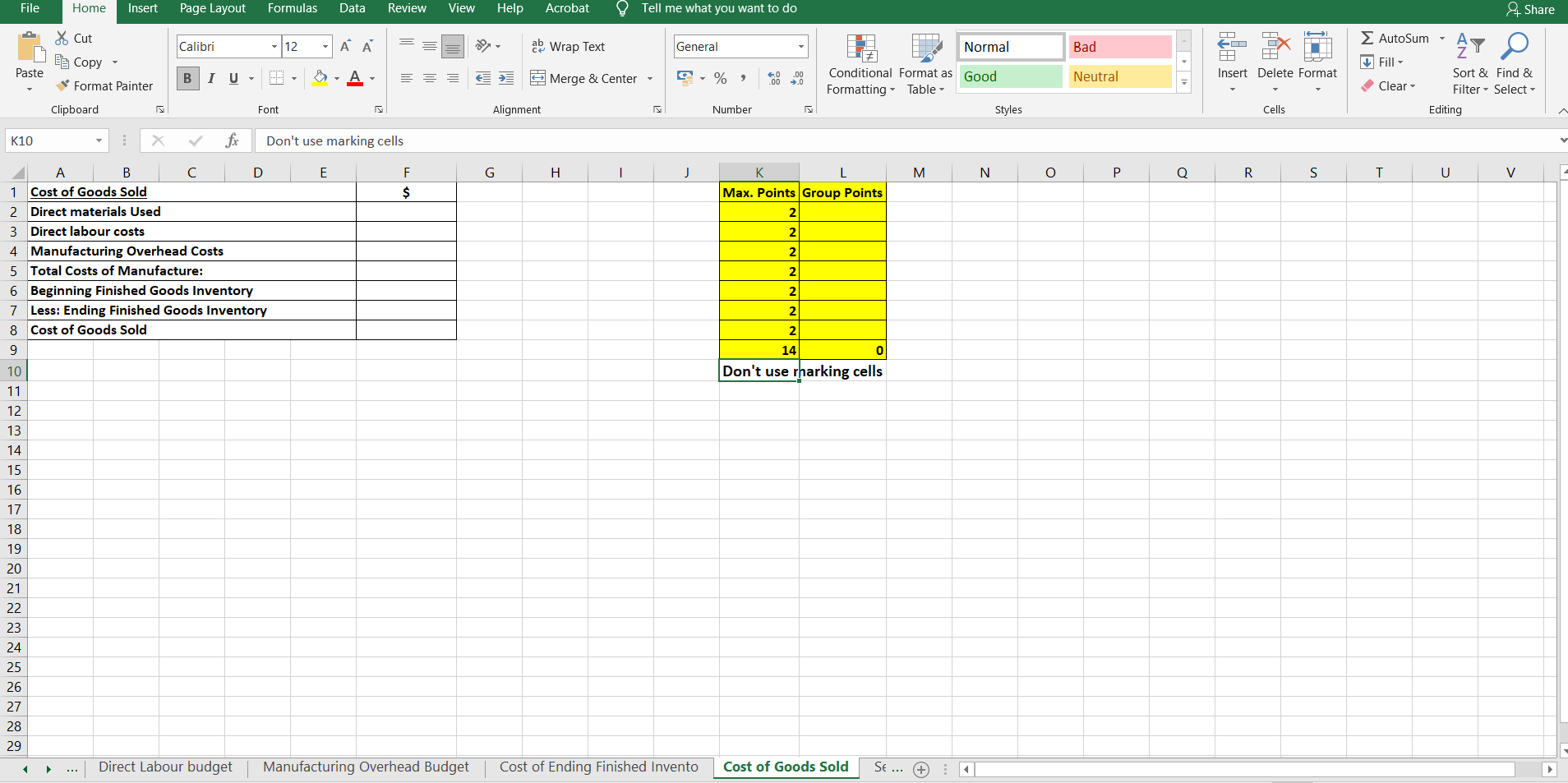Select the Format Painter tool
1568x783 pixels.
pyautogui.click(x=105, y=85)
